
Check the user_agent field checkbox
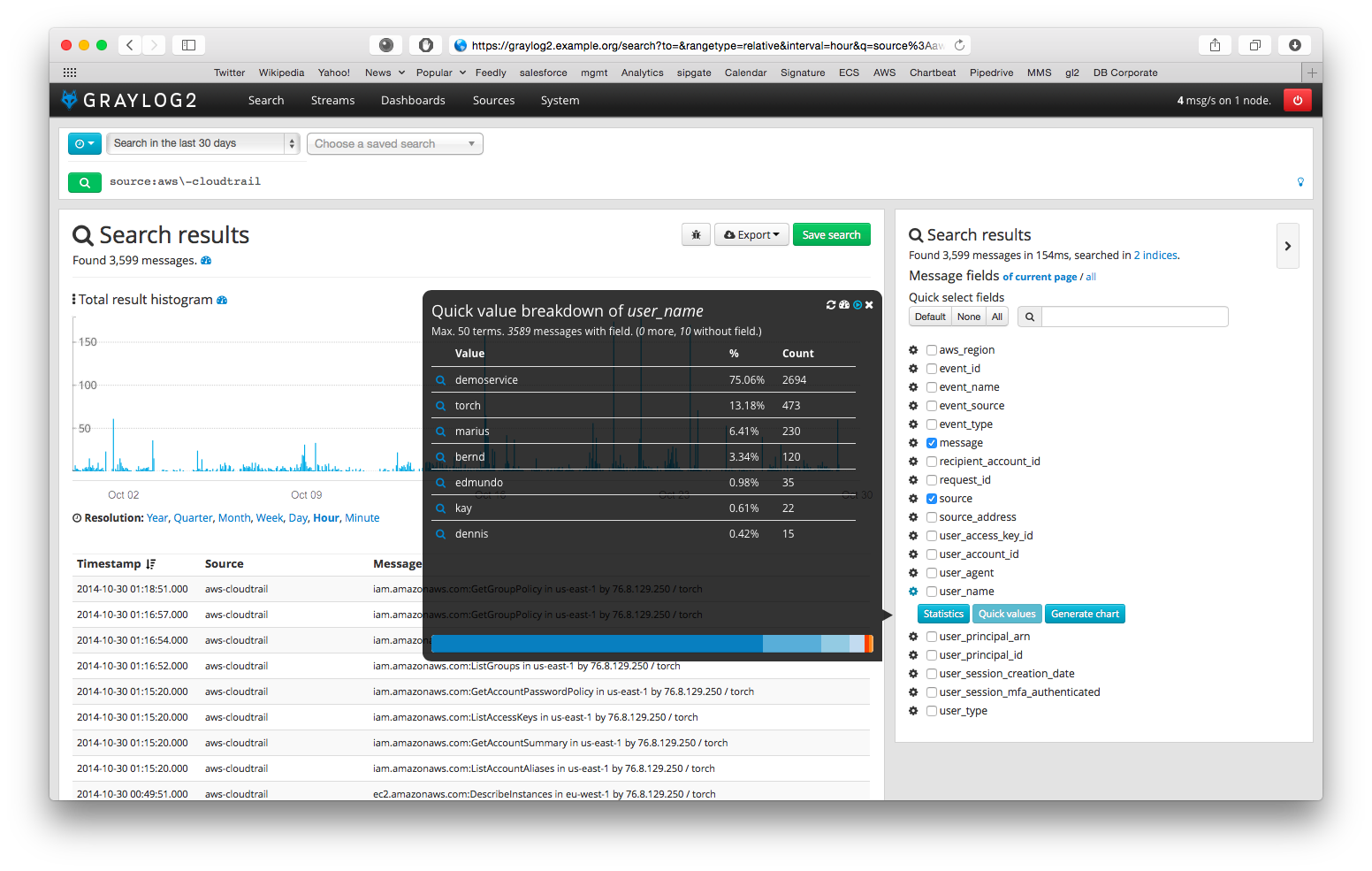pyautogui.click(x=932, y=573)
